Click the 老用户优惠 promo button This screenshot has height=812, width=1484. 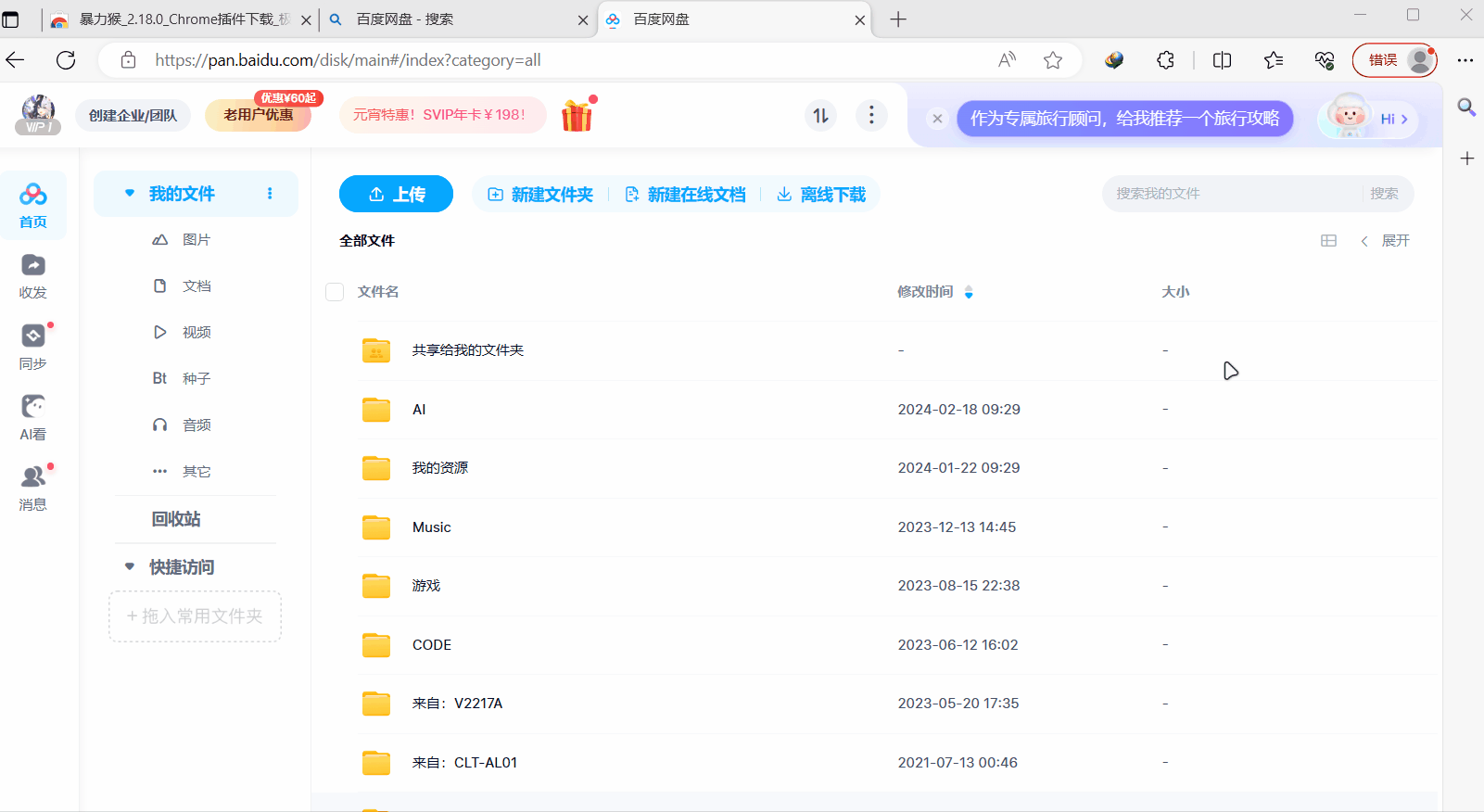258,115
